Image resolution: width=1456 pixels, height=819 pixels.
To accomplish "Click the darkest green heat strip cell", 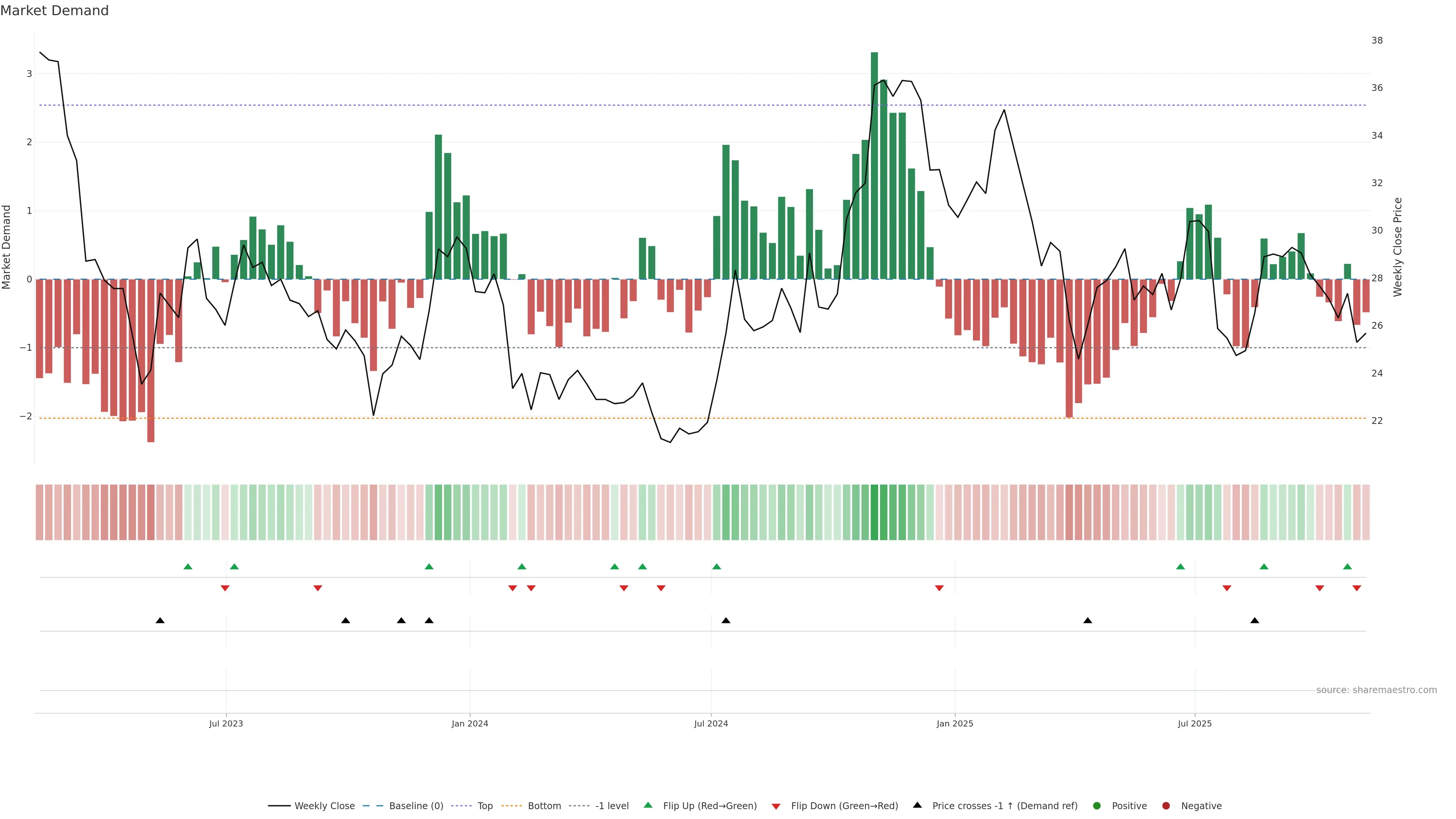I will (x=874, y=512).
